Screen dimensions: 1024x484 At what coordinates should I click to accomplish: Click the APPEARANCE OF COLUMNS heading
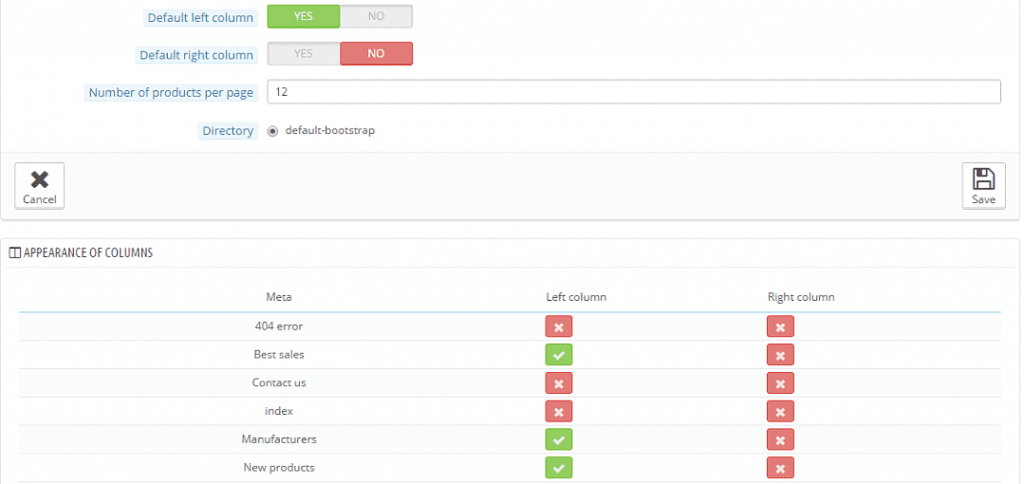[x=88, y=253]
